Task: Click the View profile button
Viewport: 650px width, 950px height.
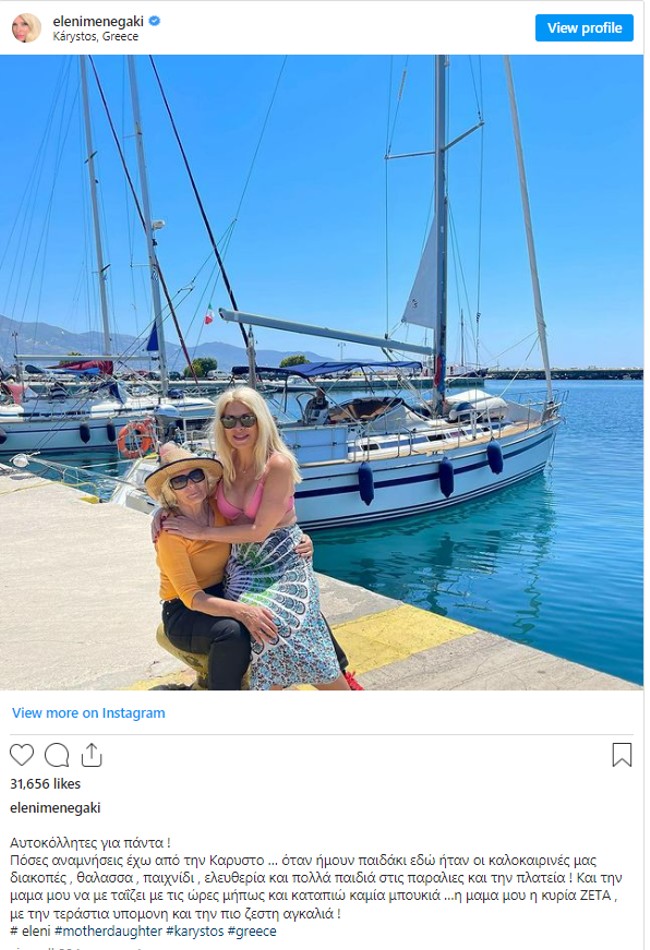Action: click(584, 28)
